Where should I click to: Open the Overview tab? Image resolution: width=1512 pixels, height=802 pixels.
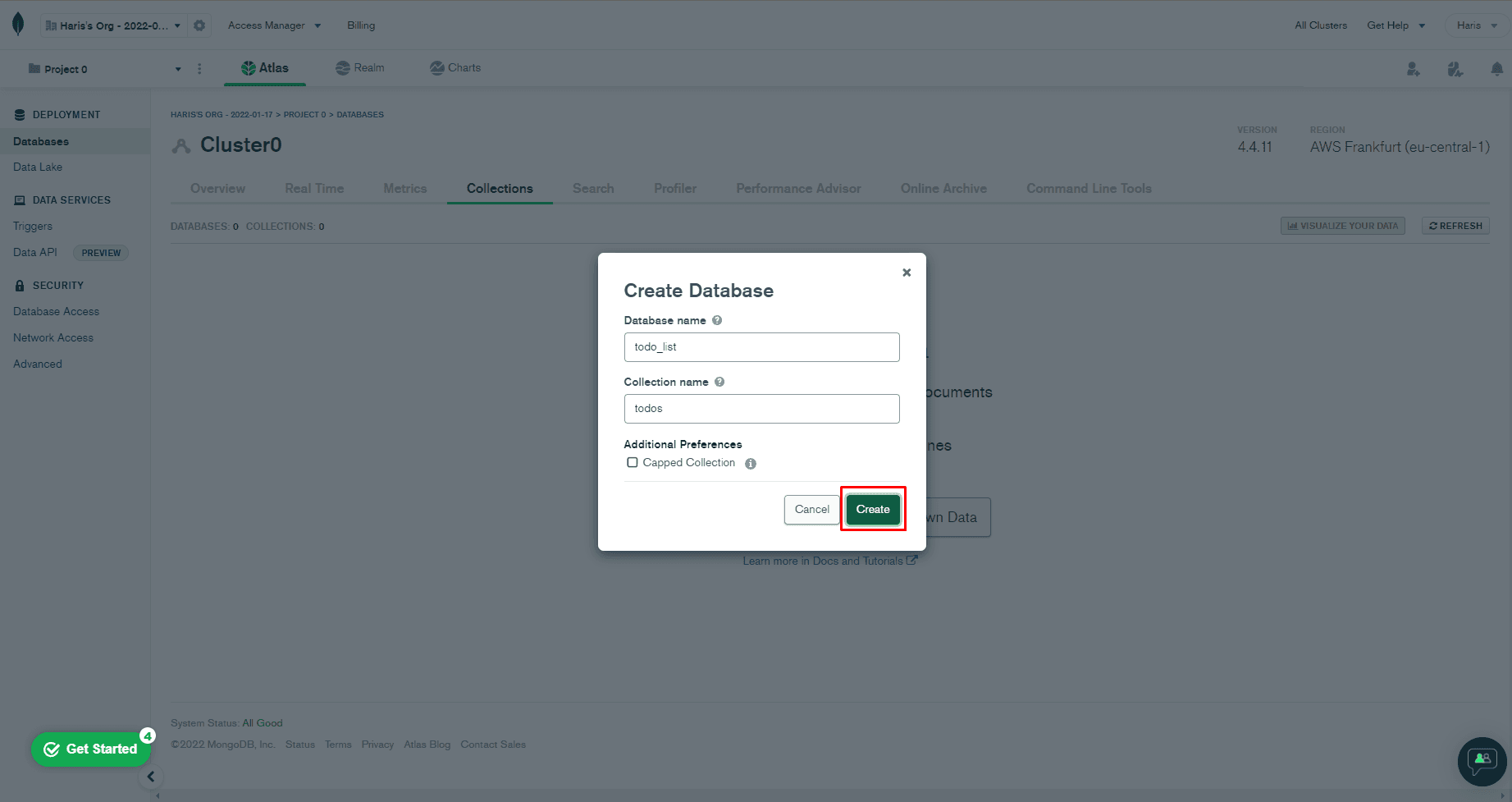(218, 189)
